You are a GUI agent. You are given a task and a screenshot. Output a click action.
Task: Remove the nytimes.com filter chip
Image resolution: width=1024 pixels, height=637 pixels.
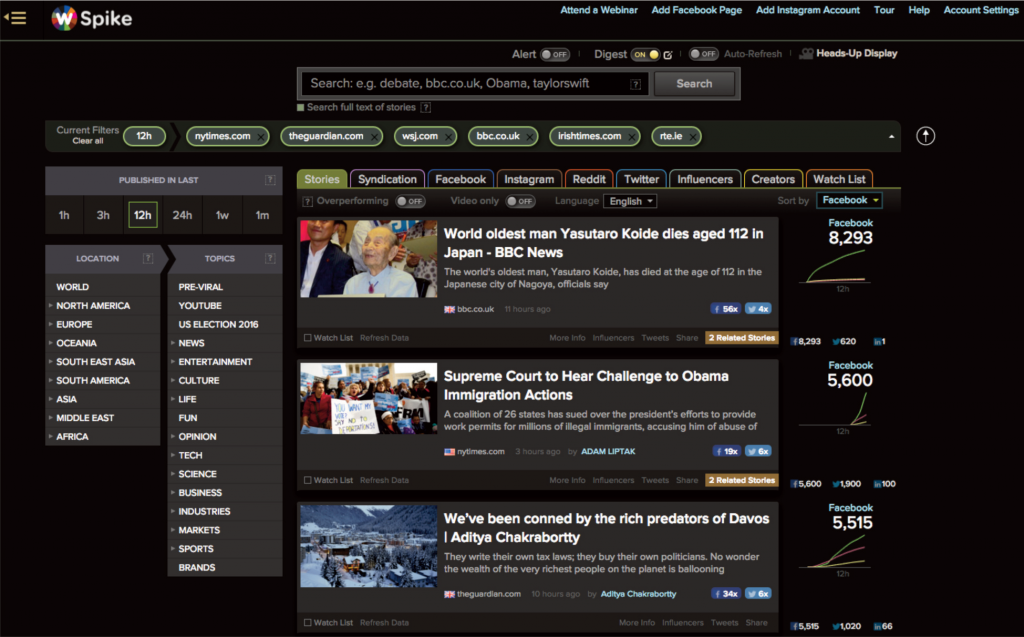point(262,136)
